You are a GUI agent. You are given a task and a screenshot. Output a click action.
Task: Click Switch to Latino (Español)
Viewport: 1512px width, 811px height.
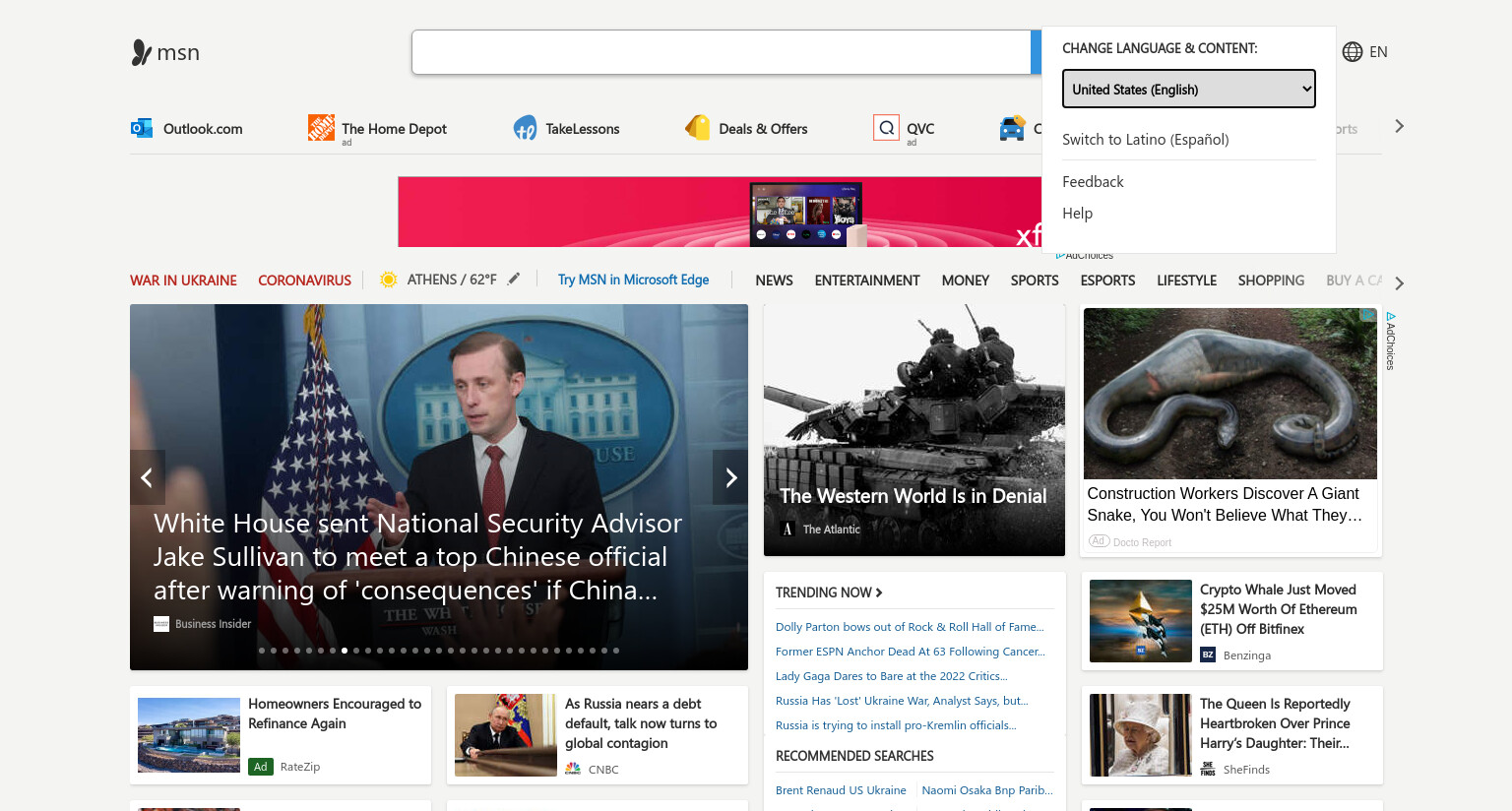pos(1146,140)
